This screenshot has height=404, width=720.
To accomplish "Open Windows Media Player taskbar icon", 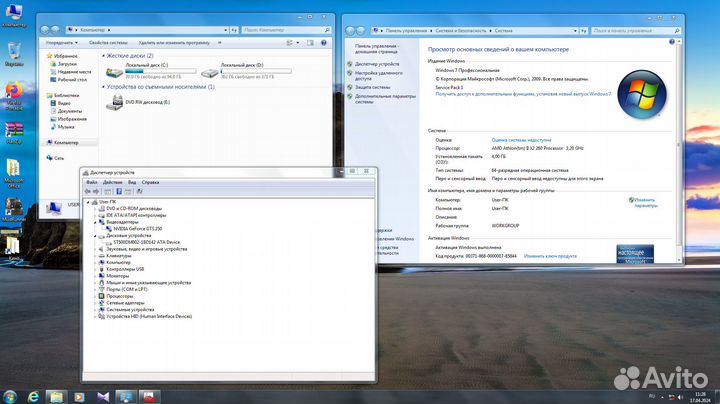I will click(x=79, y=397).
